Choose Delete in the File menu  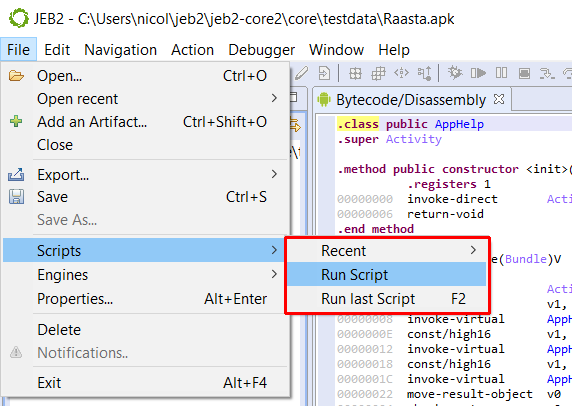[146, 329]
